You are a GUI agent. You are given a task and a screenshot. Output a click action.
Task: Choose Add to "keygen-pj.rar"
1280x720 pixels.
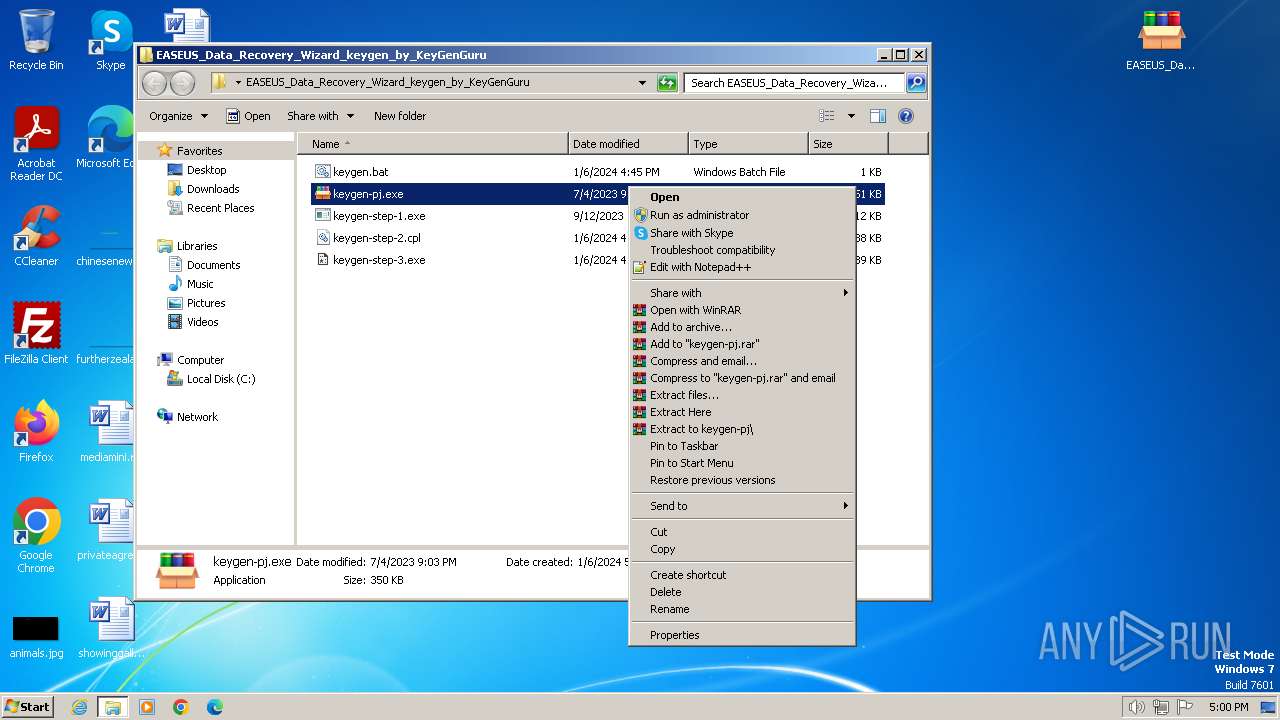pos(742,344)
